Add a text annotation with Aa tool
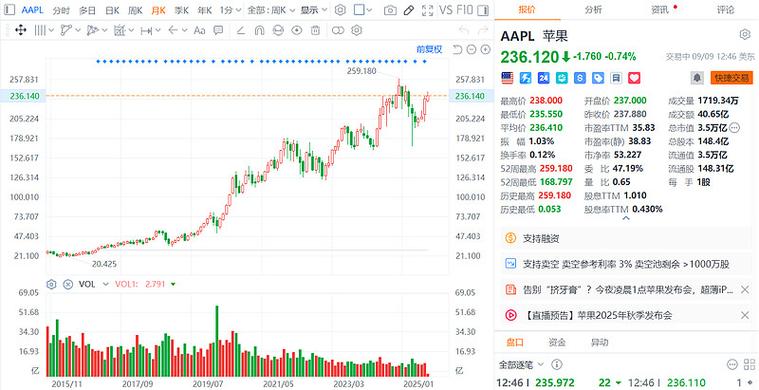Screen dimensions: 759x390 coord(199,30)
